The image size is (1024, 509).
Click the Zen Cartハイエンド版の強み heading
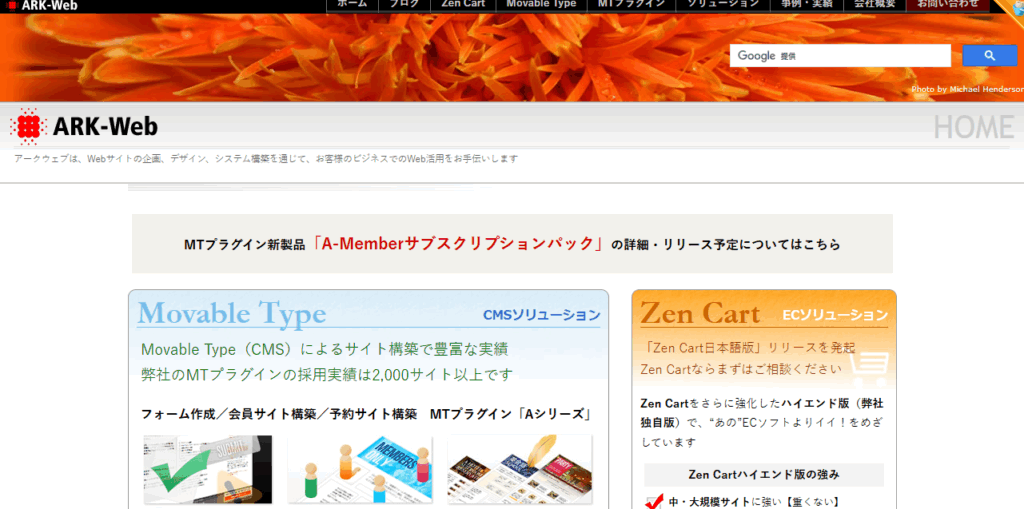tap(763, 474)
